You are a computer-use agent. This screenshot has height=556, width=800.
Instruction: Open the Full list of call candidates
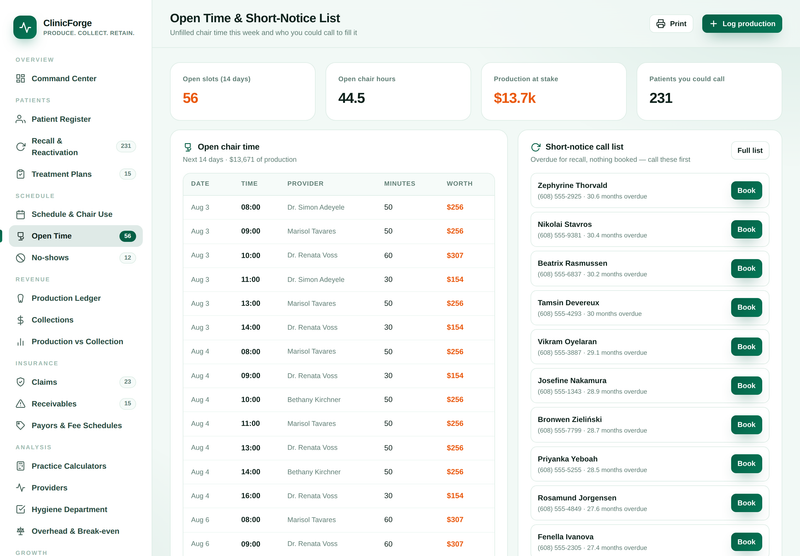point(749,150)
